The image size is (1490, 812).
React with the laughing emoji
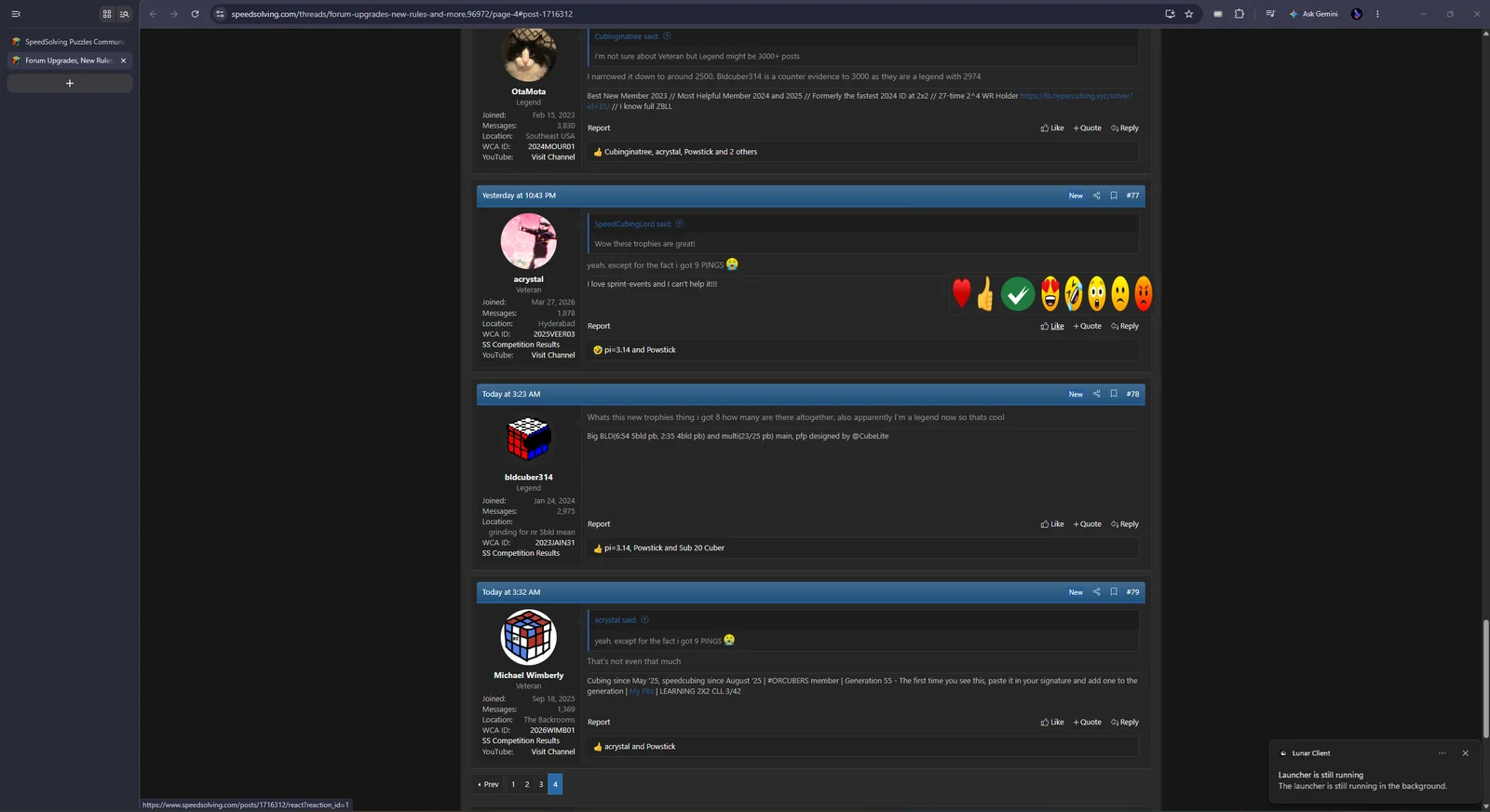(1074, 294)
